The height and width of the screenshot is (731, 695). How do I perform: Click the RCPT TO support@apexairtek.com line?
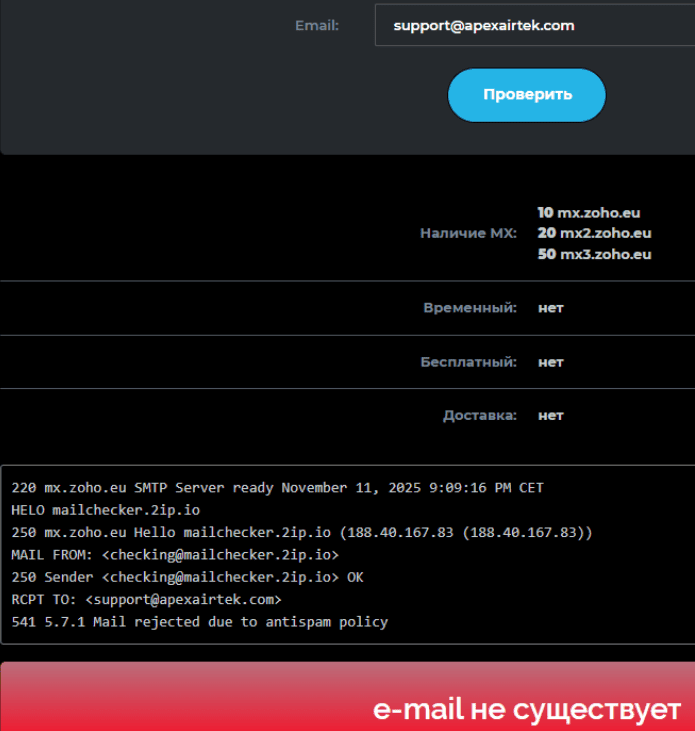(147, 599)
